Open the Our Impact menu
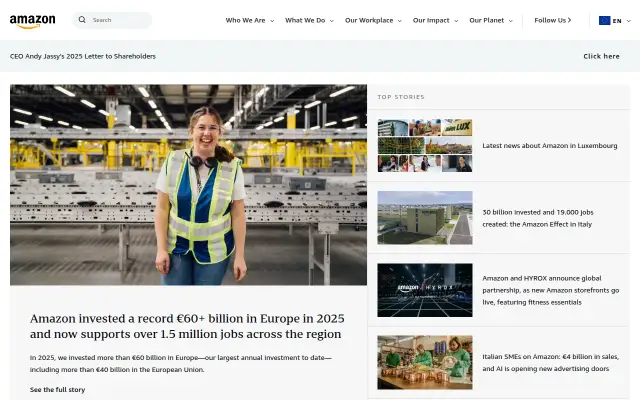Viewport: 640px width, 400px height. pyautogui.click(x=431, y=20)
